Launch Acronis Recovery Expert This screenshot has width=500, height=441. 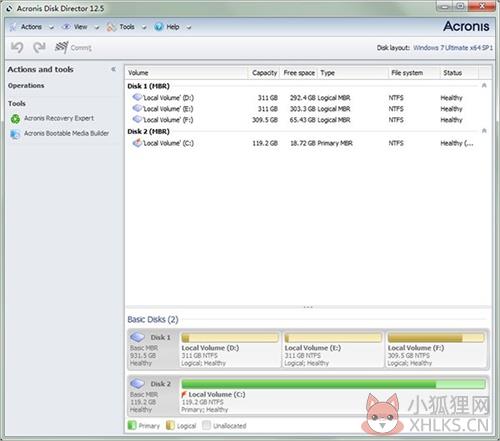point(59,118)
